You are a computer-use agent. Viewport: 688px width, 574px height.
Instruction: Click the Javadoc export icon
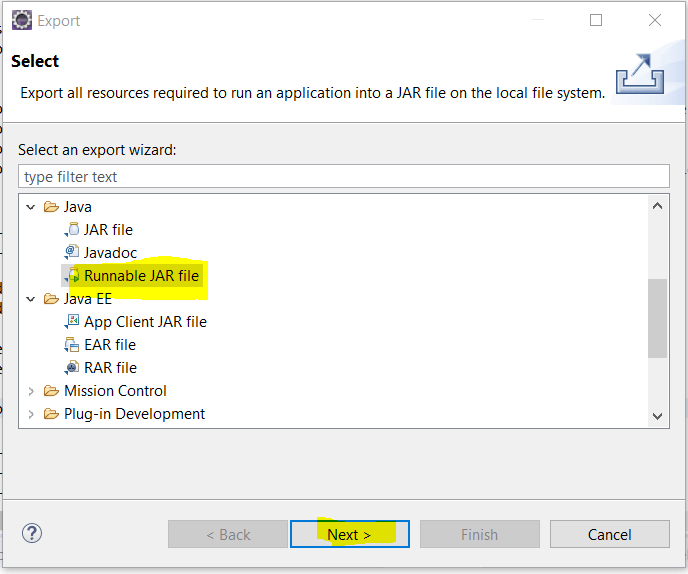pos(72,252)
